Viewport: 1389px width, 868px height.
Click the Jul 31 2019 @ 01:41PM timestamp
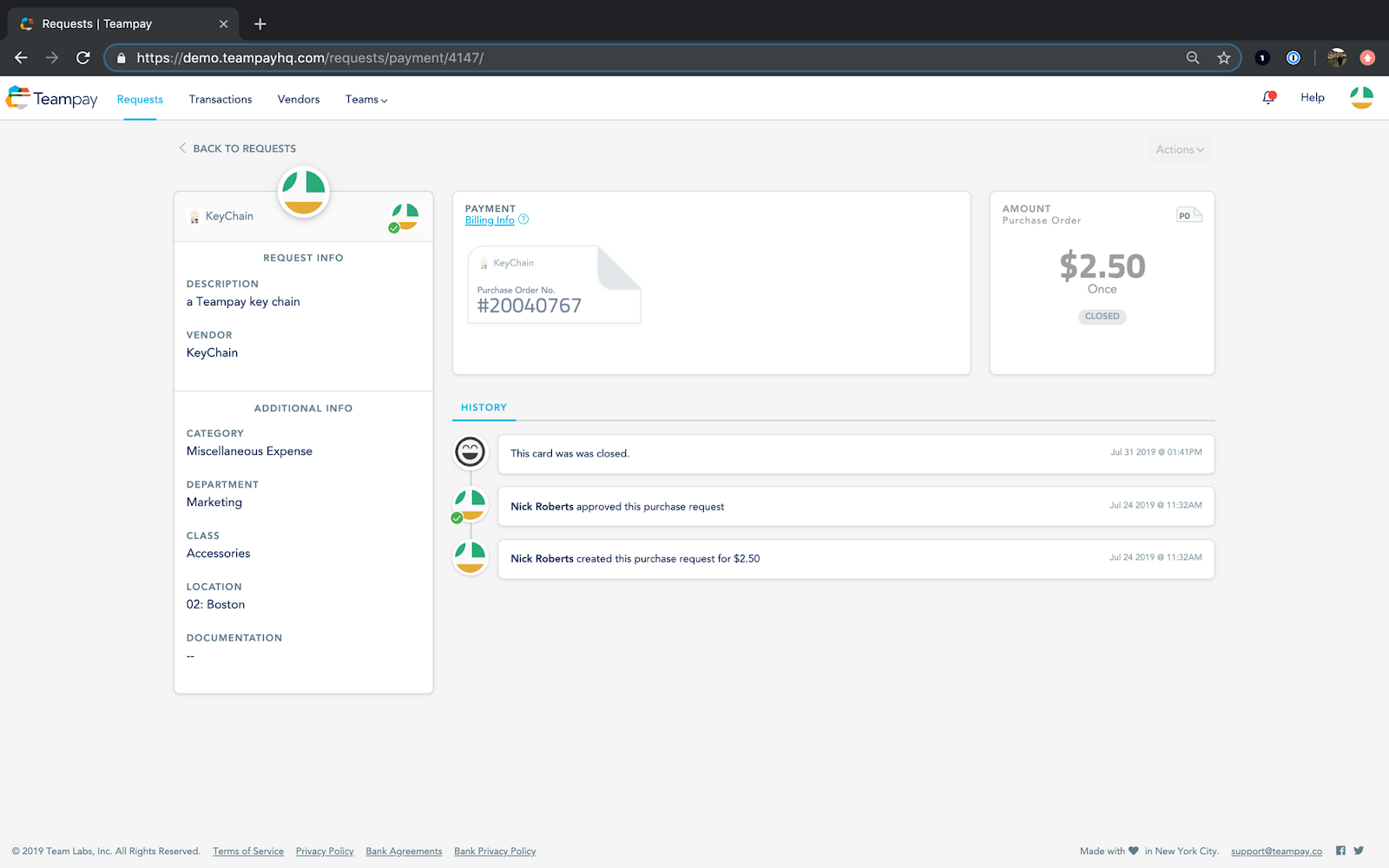pyautogui.click(x=1155, y=452)
